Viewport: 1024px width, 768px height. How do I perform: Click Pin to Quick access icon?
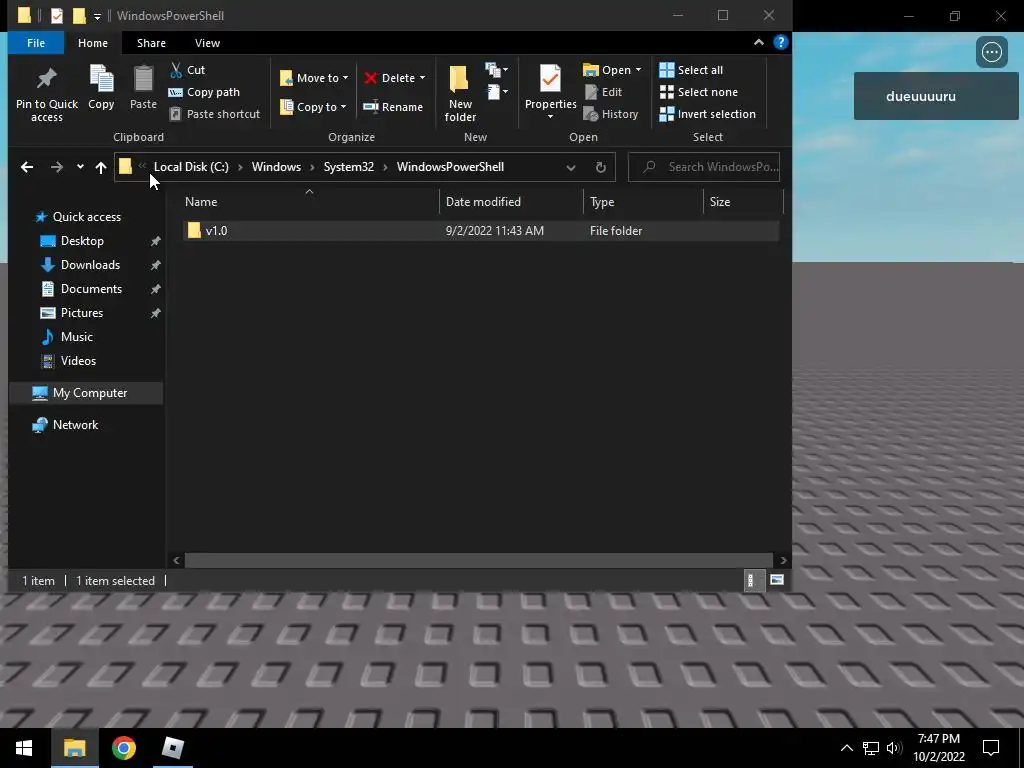click(46, 93)
